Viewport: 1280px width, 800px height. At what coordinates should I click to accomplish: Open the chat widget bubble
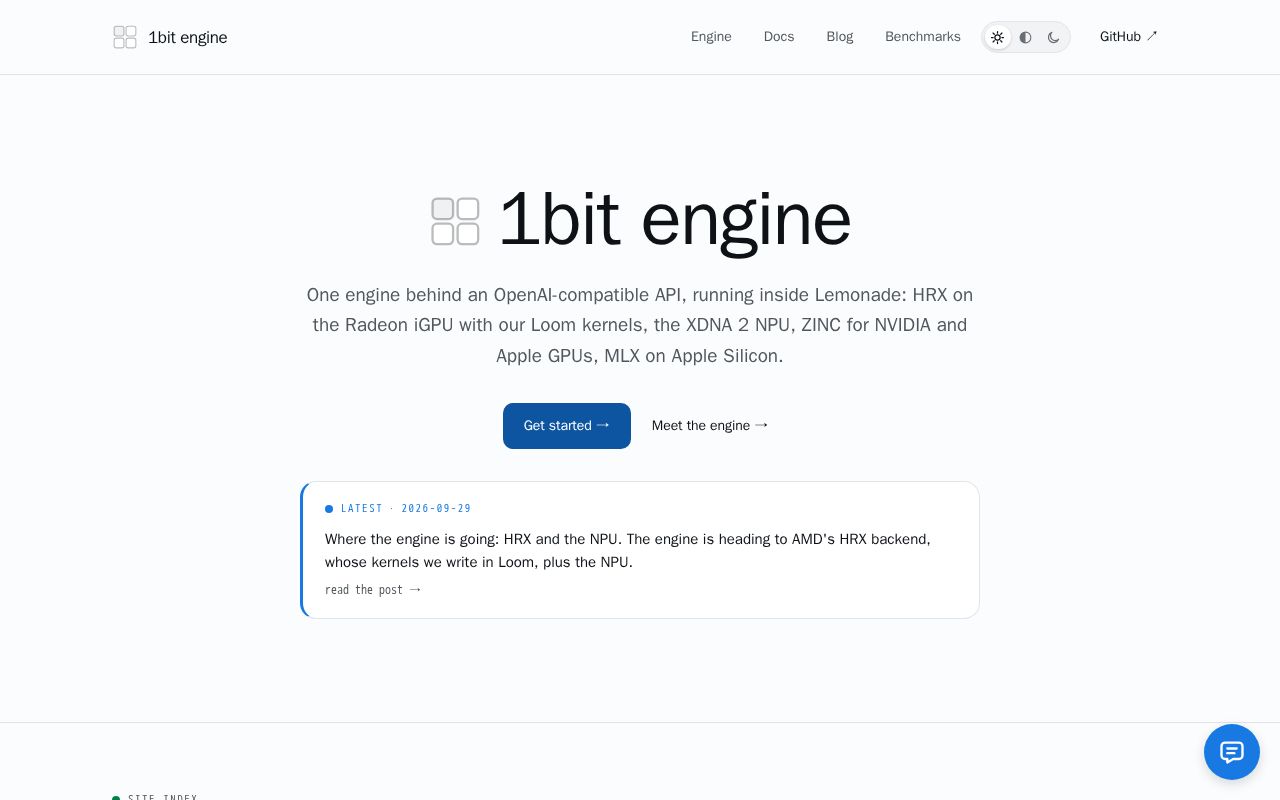pos(1232,752)
